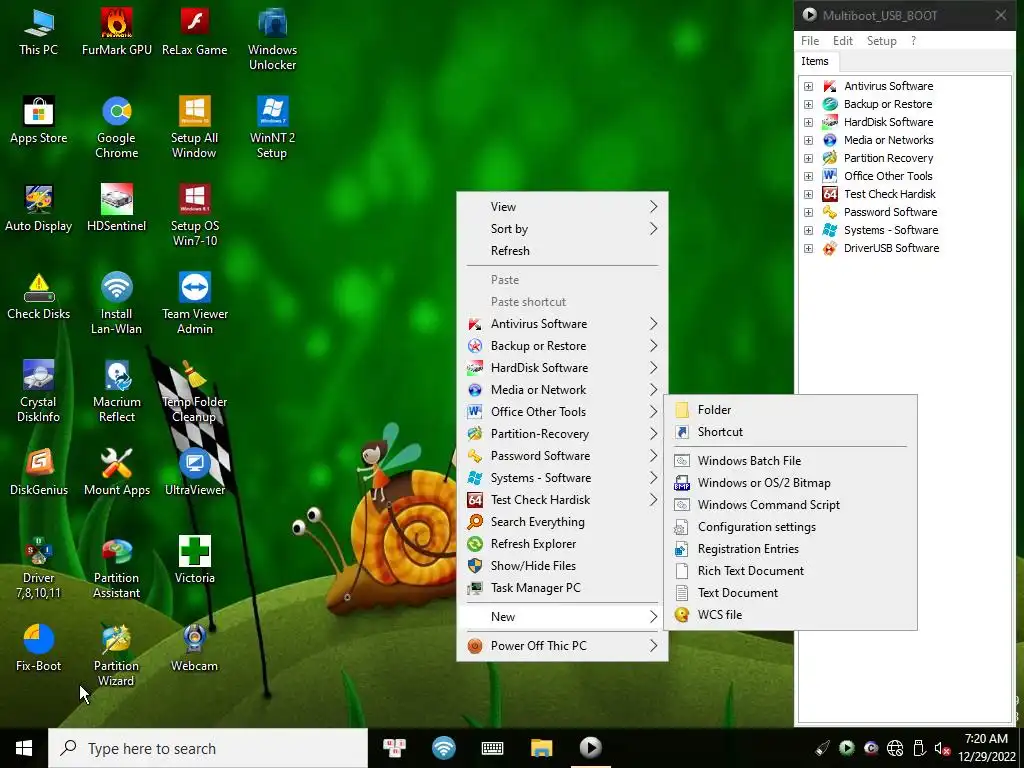Expand Backup or Restore tree node
The image size is (1024, 768).
click(808, 104)
